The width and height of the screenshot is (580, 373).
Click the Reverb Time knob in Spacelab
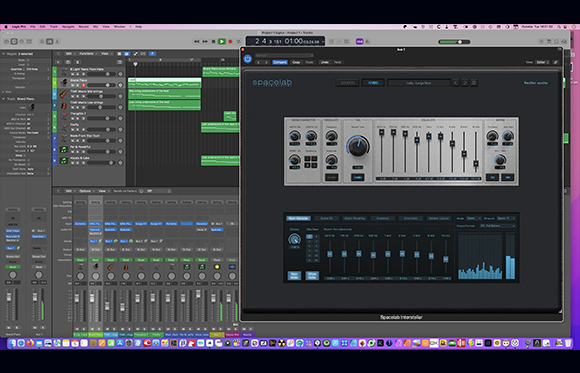click(x=358, y=147)
